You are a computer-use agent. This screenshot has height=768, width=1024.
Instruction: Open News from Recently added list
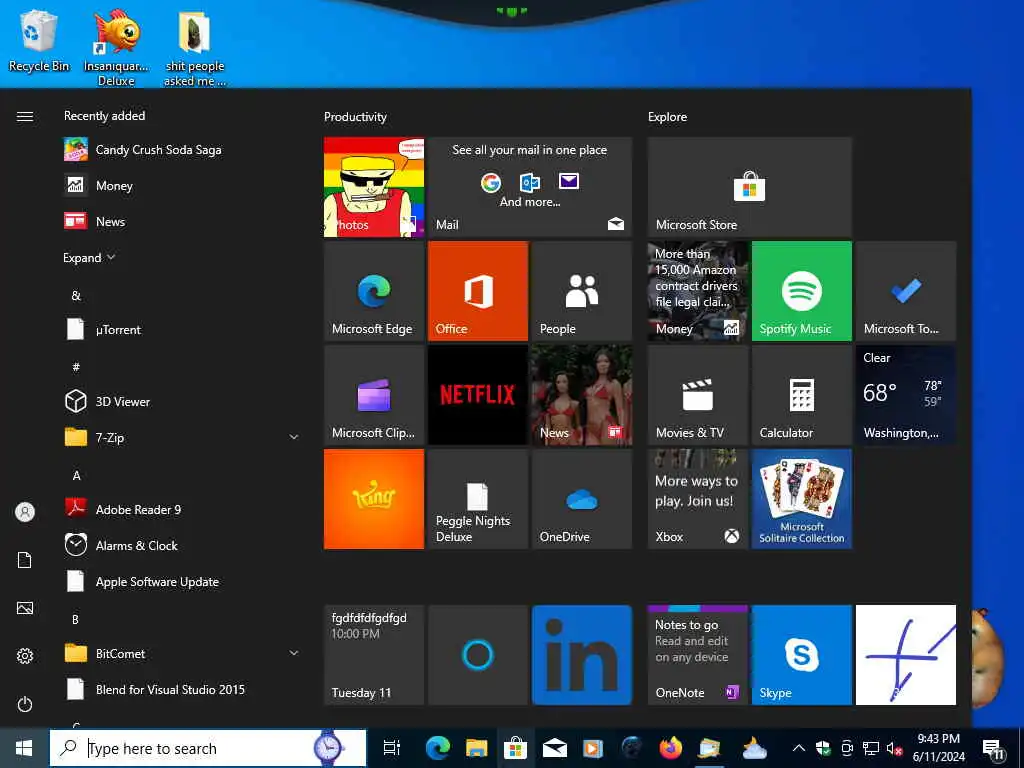(182, 221)
